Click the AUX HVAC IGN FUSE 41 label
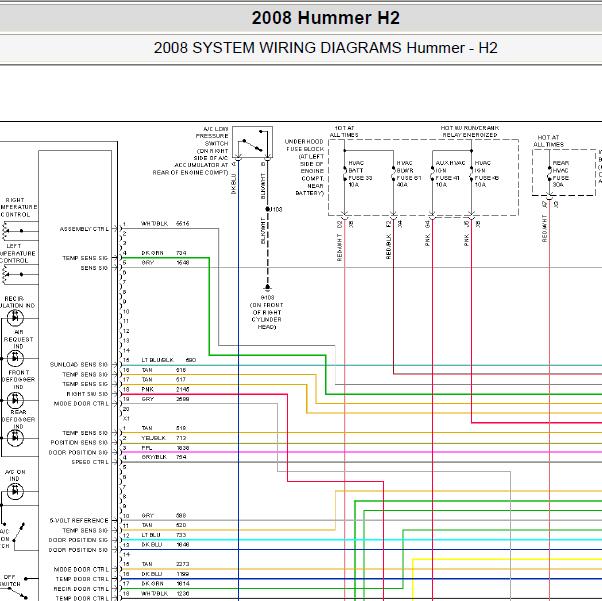This screenshot has width=602, height=601. tap(449, 174)
